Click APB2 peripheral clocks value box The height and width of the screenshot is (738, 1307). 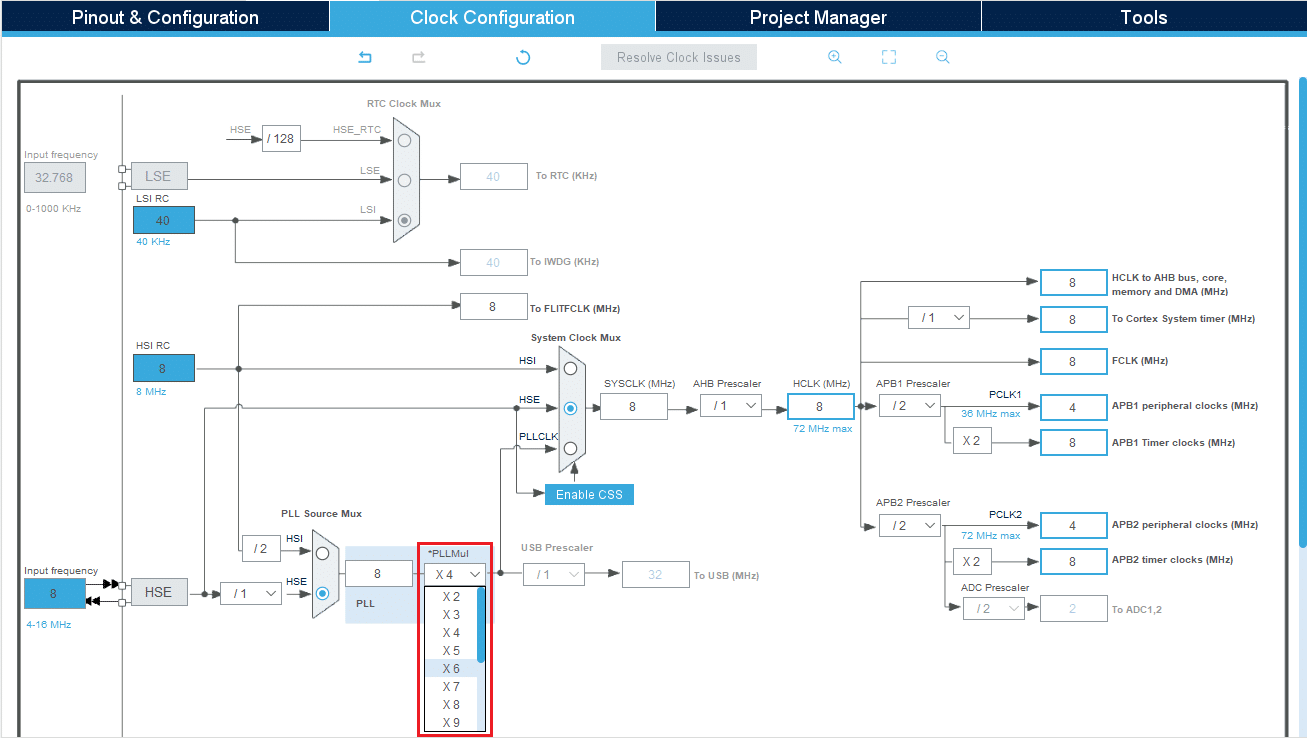1073,525
